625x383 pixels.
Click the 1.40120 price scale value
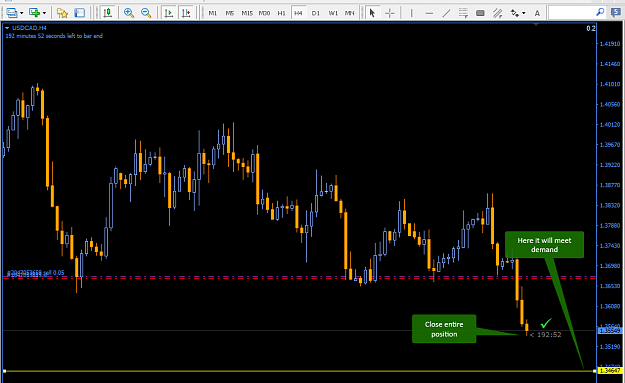point(610,124)
